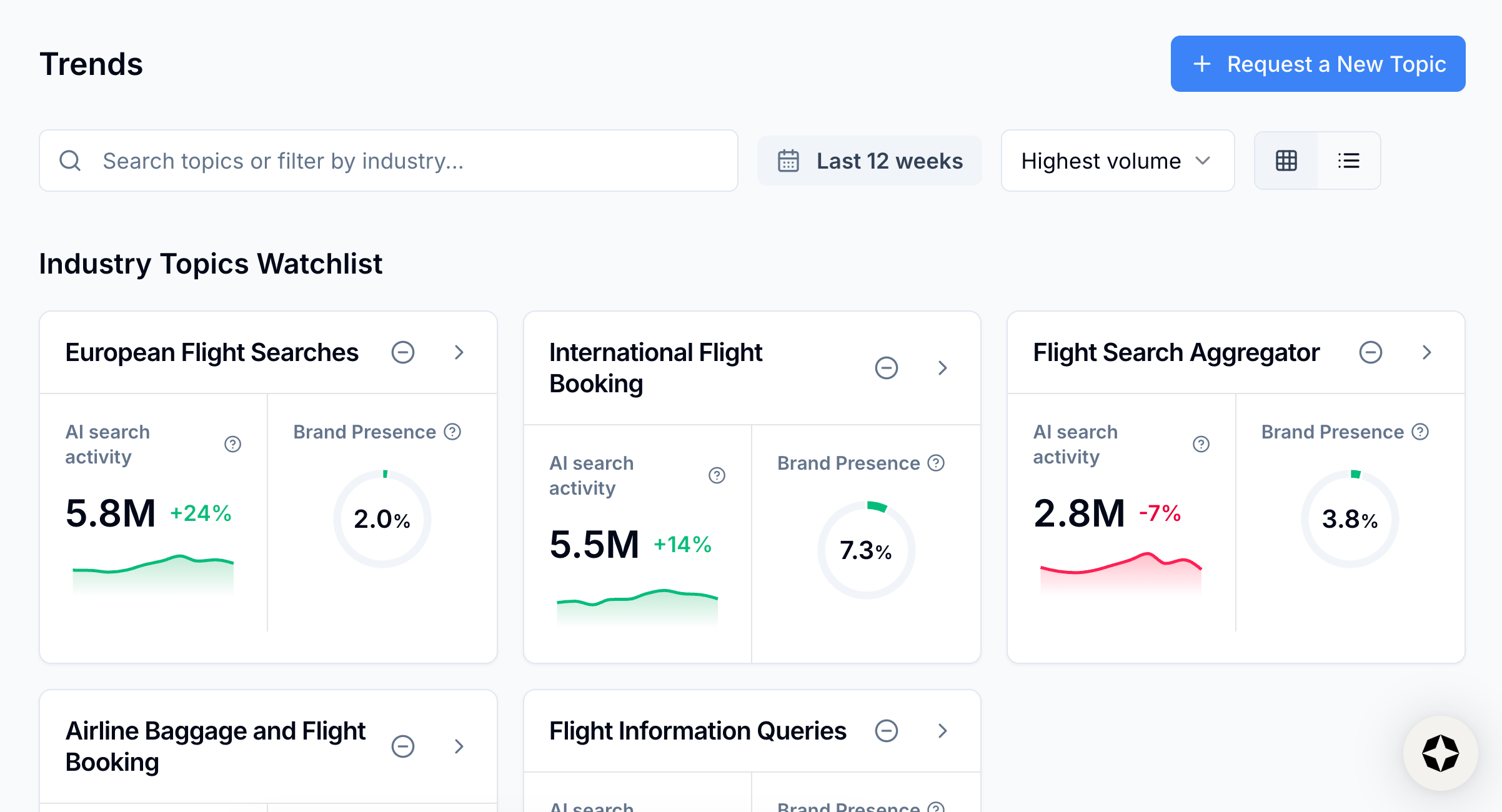Open the floating star assistant button
The height and width of the screenshot is (812, 1502).
tap(1440, 753)
